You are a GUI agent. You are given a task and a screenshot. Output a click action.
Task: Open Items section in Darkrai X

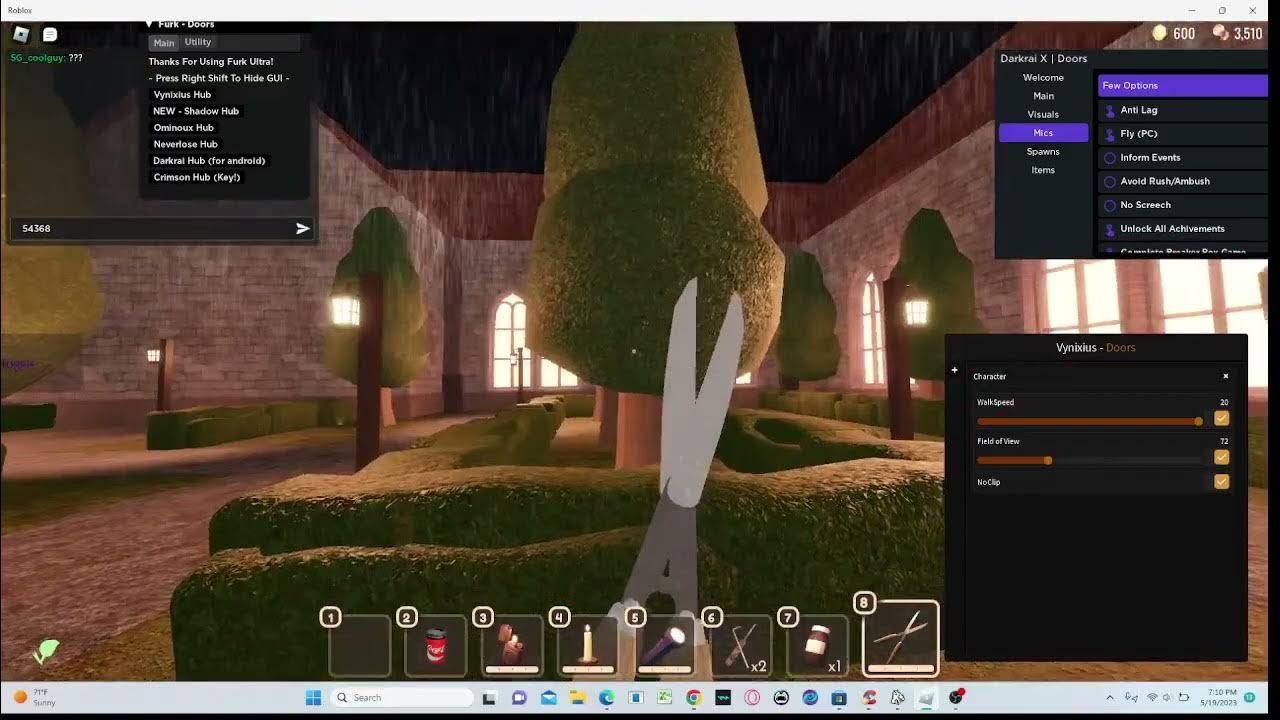tap(1043, 170)
